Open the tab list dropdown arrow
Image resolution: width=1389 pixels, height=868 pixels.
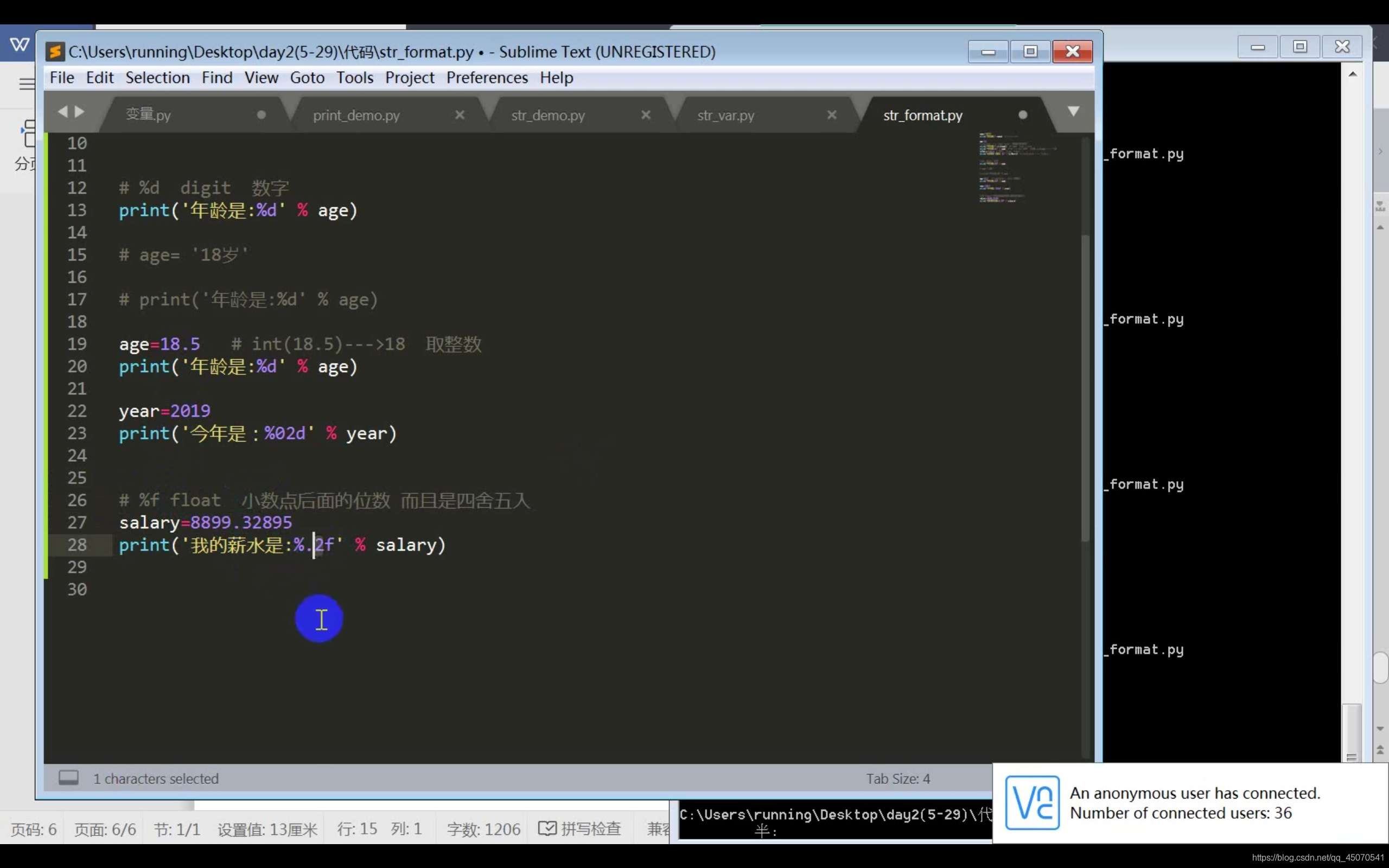point(1073,111)
